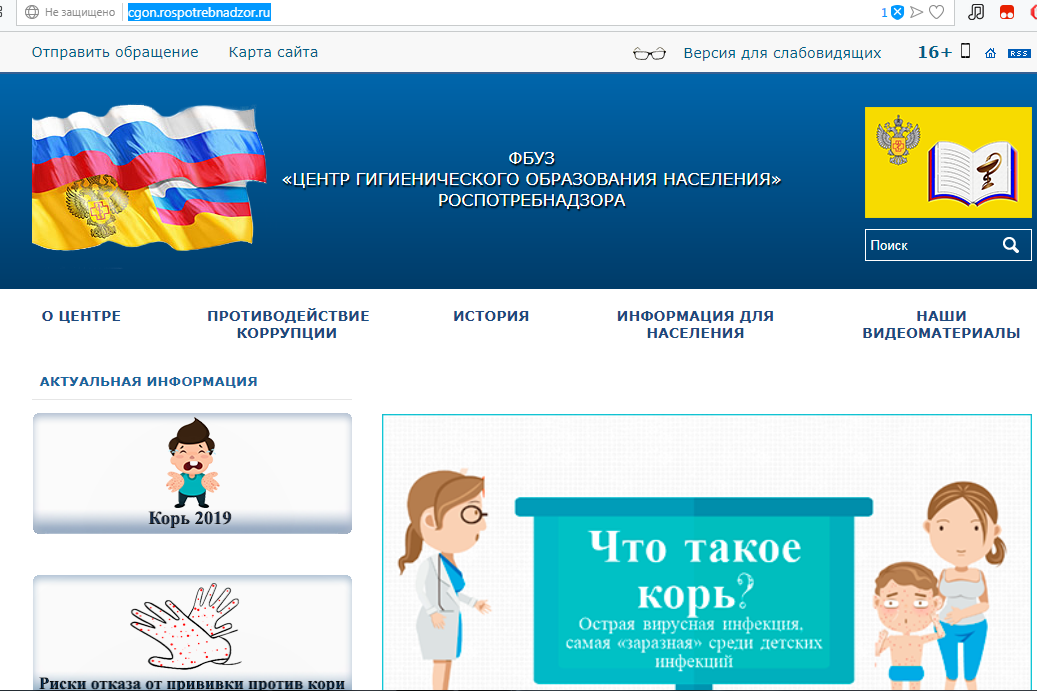Go to homepage via house icon
The width and height of the screenshot is (1037, 691).
990,53
